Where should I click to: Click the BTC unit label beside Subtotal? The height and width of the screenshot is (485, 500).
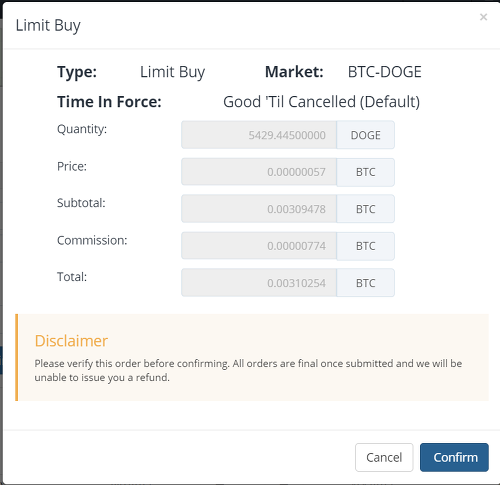coord(366,209)
